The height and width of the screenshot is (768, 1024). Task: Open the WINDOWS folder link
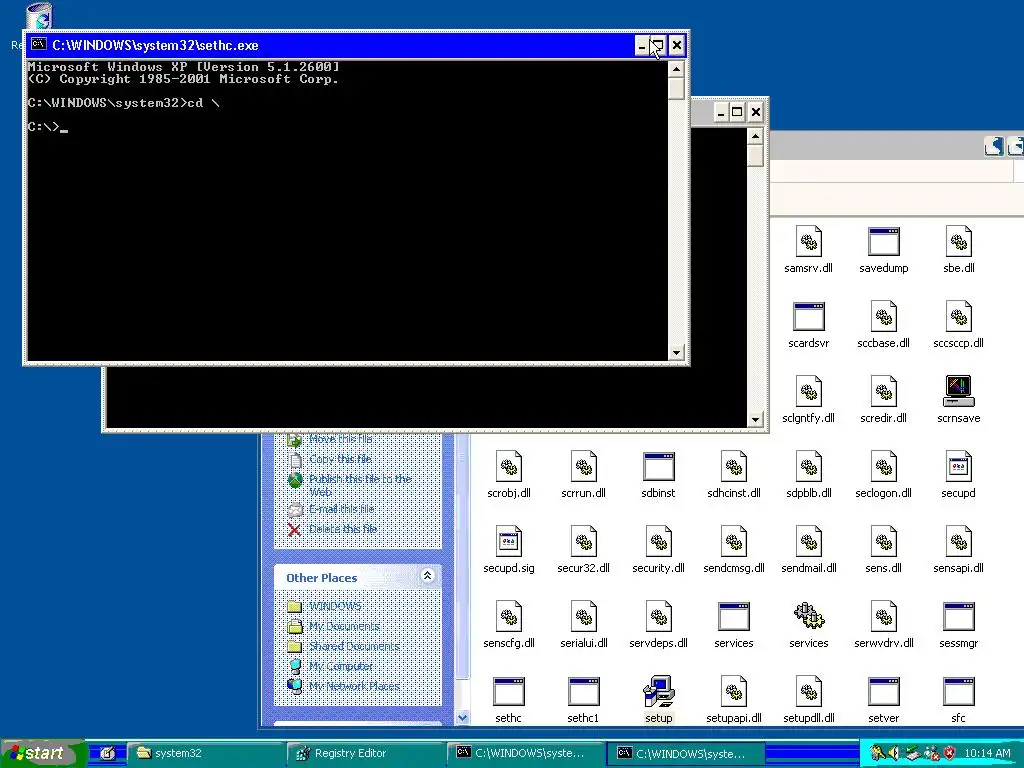[335, 606]
